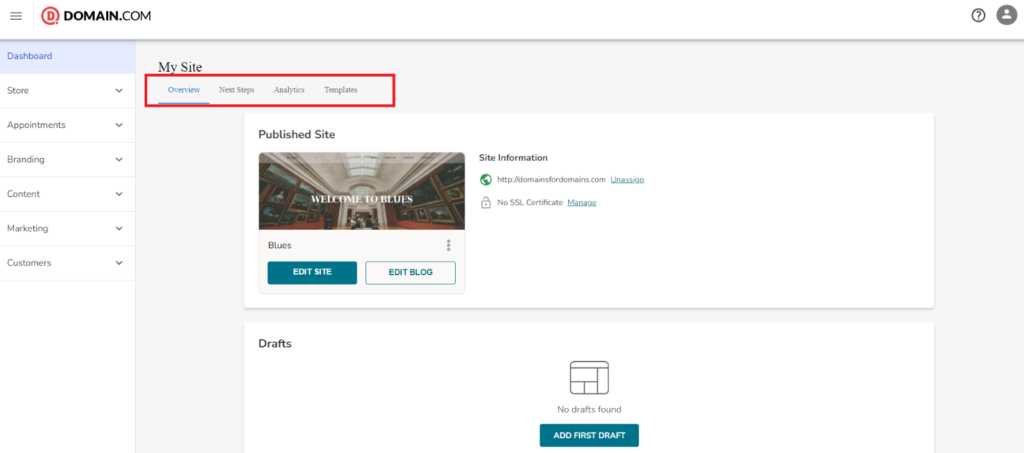Image resolution: width=1024 pixels, height=453 pixels.
Task: Switch to the Next Steps tab
Action: [236, 90]
